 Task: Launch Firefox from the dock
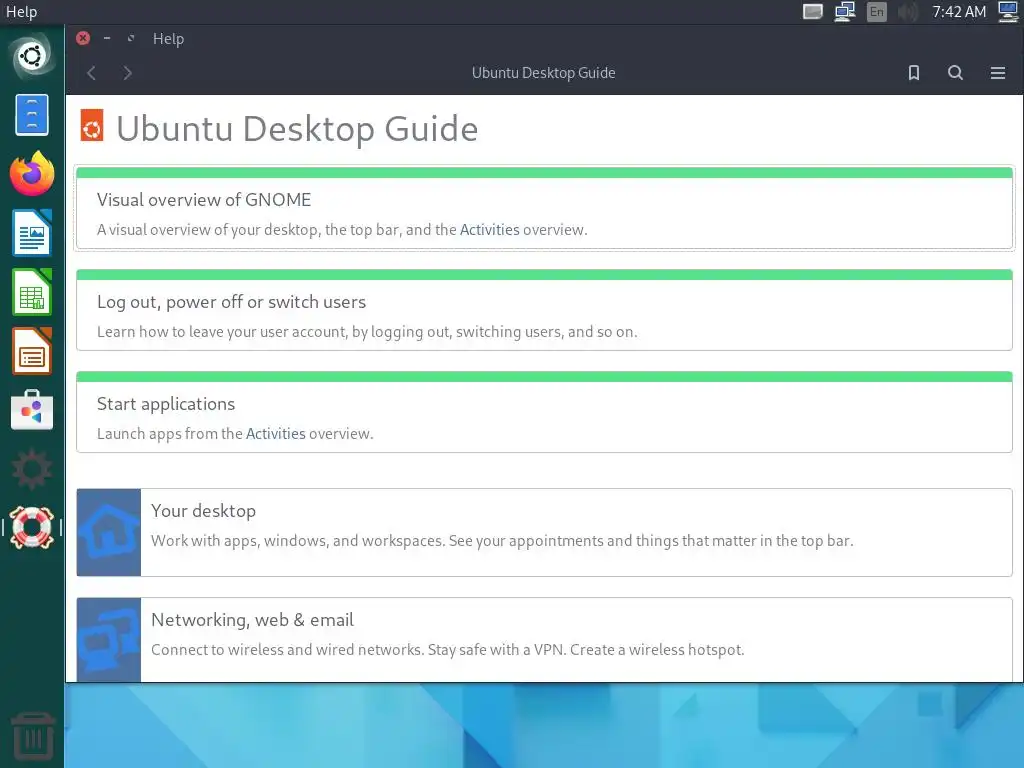[x=32, y=173]
